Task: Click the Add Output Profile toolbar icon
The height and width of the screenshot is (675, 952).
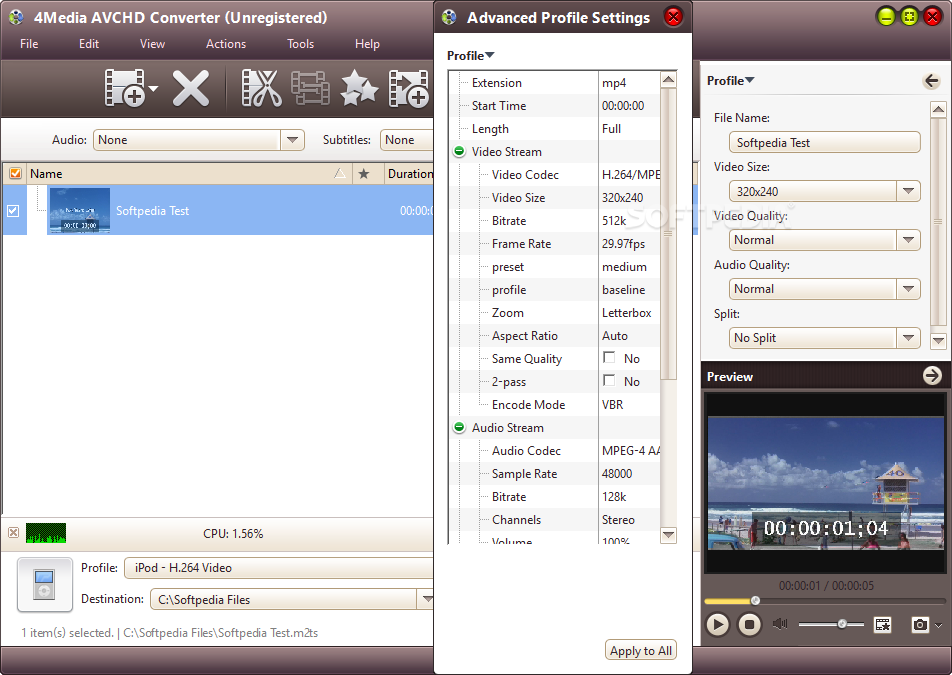Action: coord(409,89)
